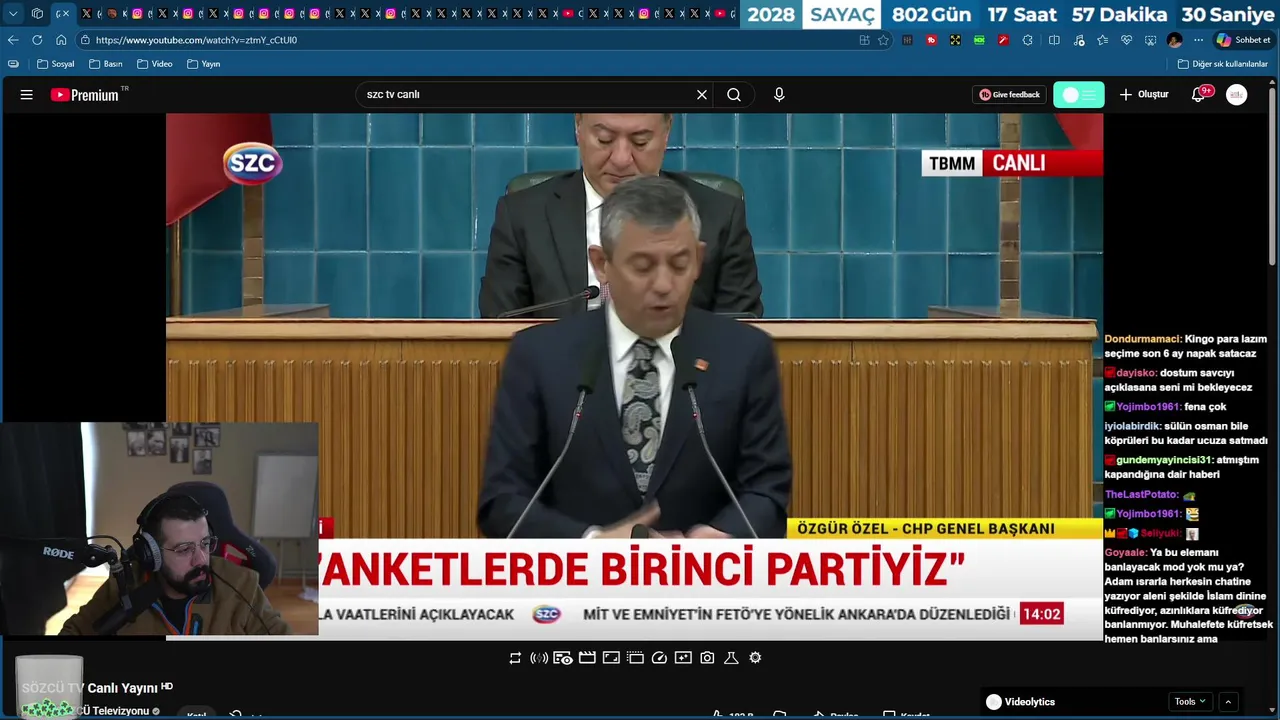Viewport: 1280px width, 720px height.
Task: Open the gear settings icon below video
Action: point(755,658)
